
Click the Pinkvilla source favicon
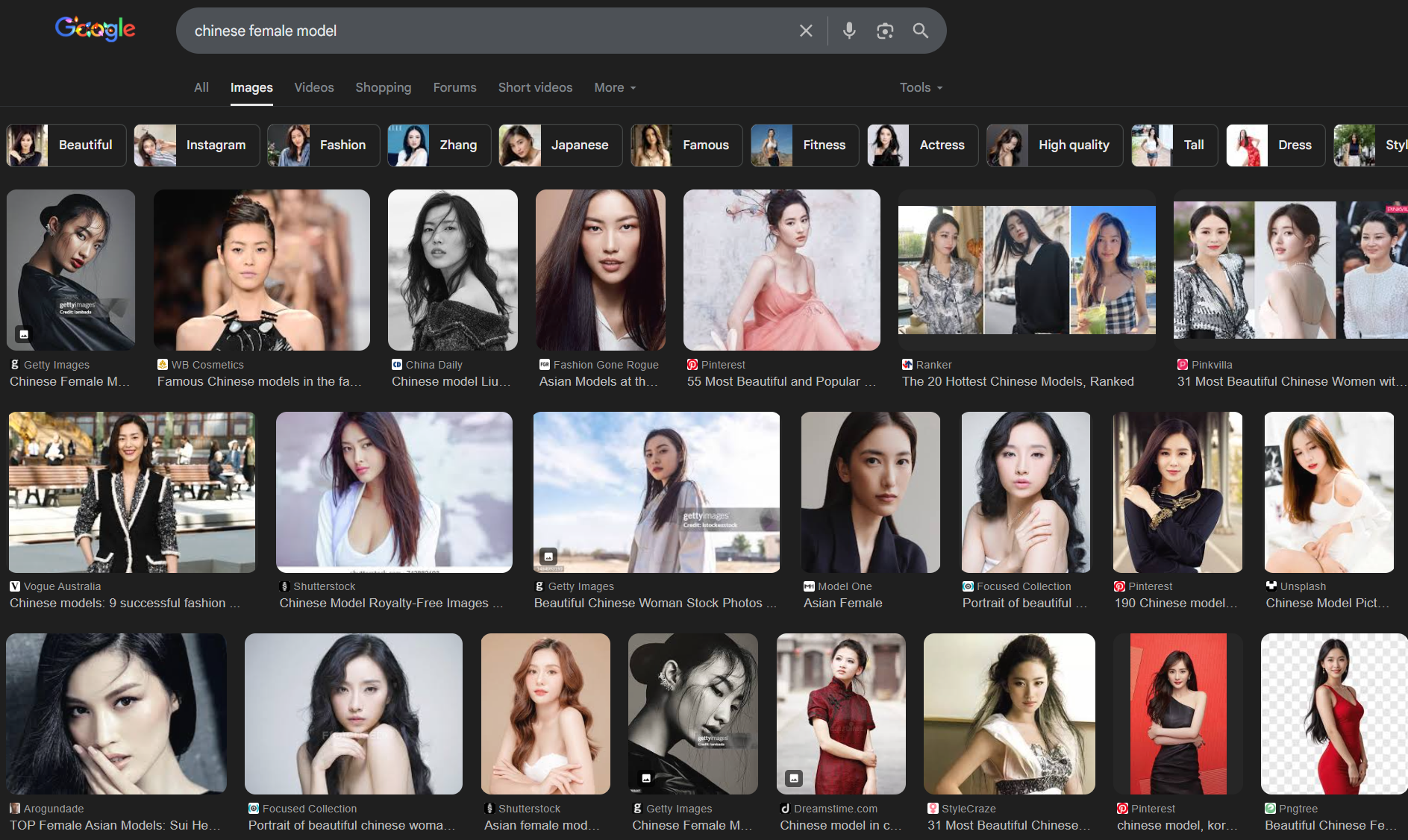tap(1183, 365)
